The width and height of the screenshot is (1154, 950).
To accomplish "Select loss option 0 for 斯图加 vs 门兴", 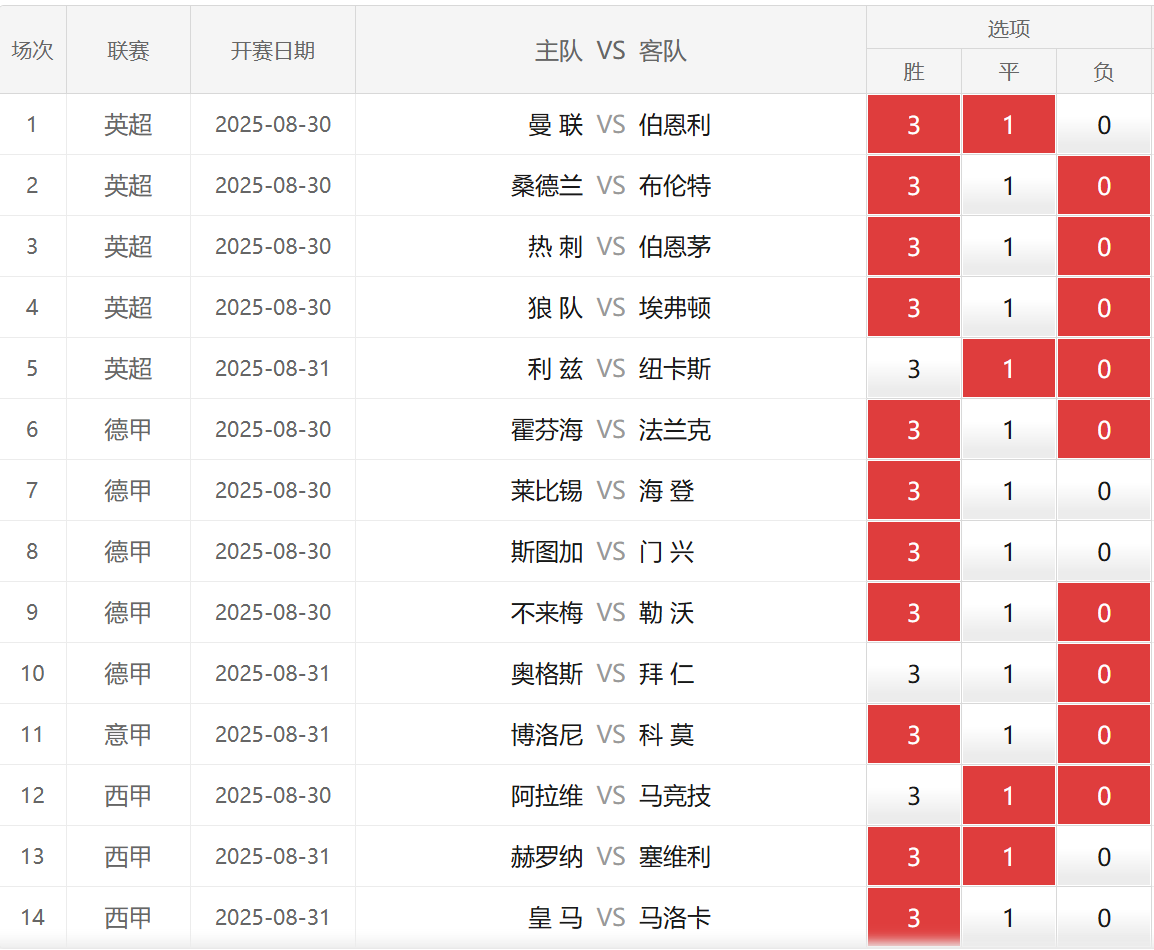I will pos(1103,552).
